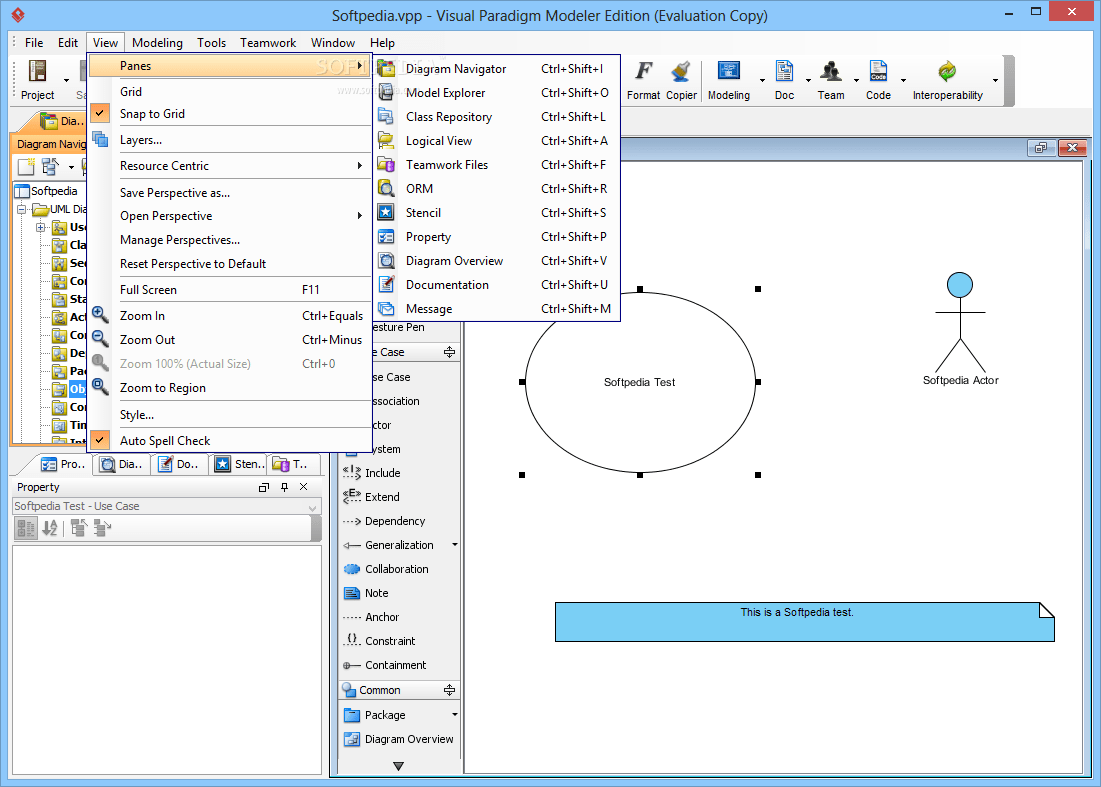Switch to the Do.. documentation tab
Viewport: 1101px width, 787px height.
click(x=178, y=464)
